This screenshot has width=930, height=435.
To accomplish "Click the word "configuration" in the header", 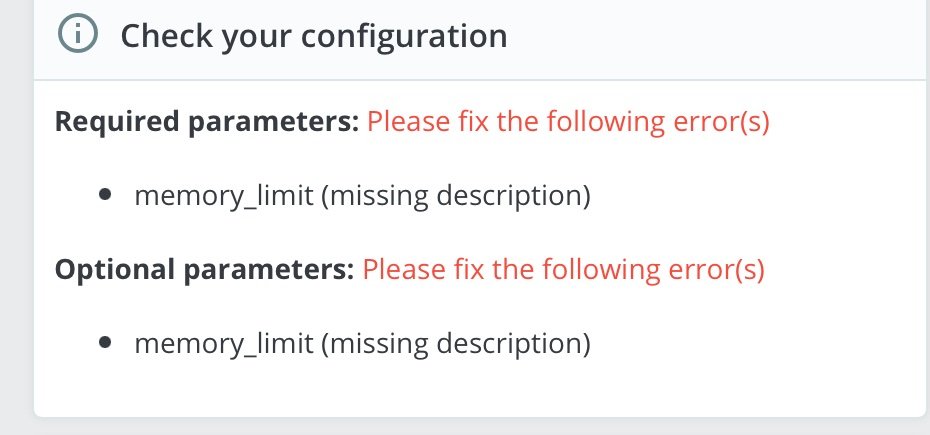I will click(x=404, y=37).
